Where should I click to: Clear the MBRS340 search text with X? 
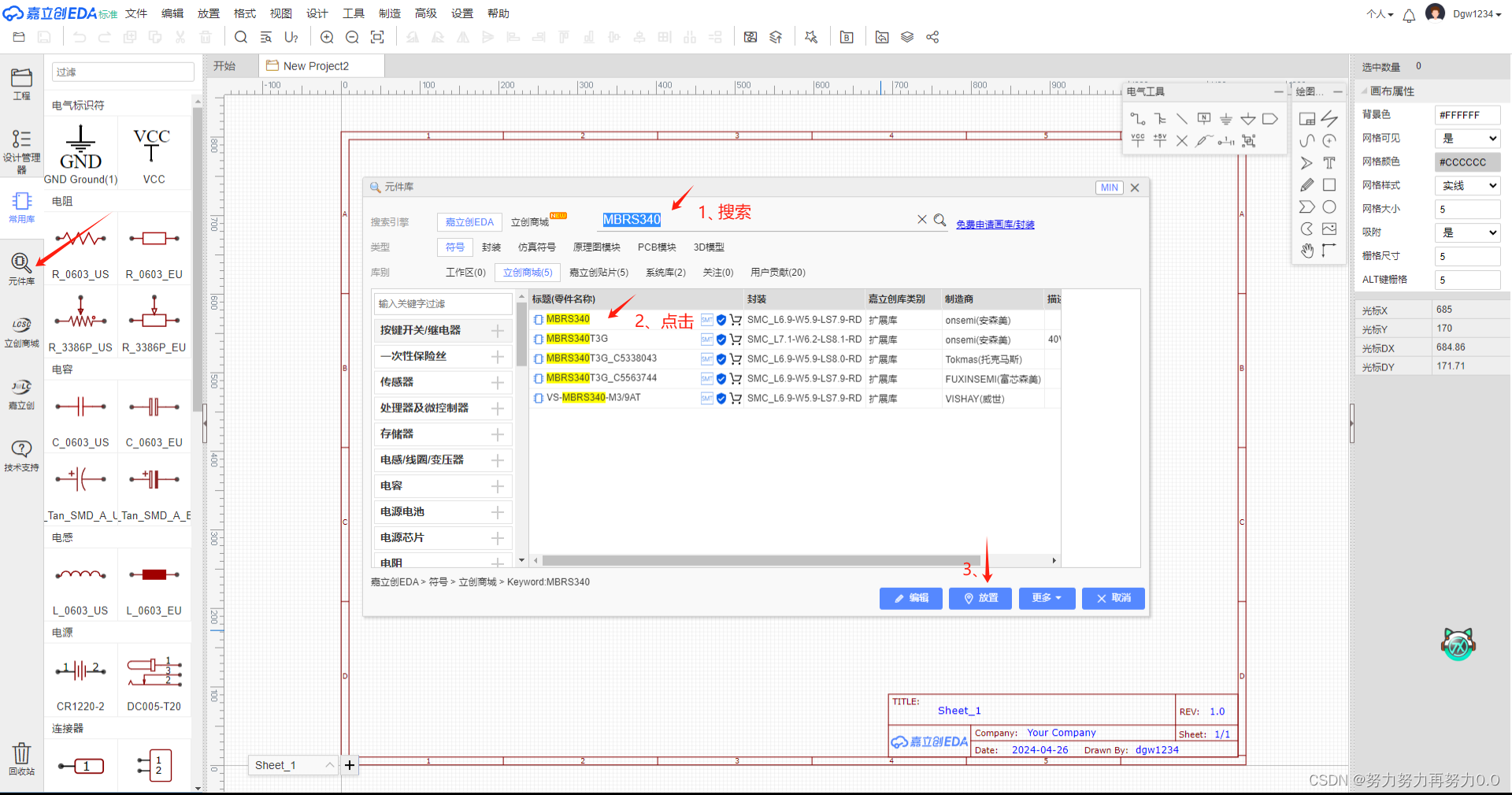(921, 220)
